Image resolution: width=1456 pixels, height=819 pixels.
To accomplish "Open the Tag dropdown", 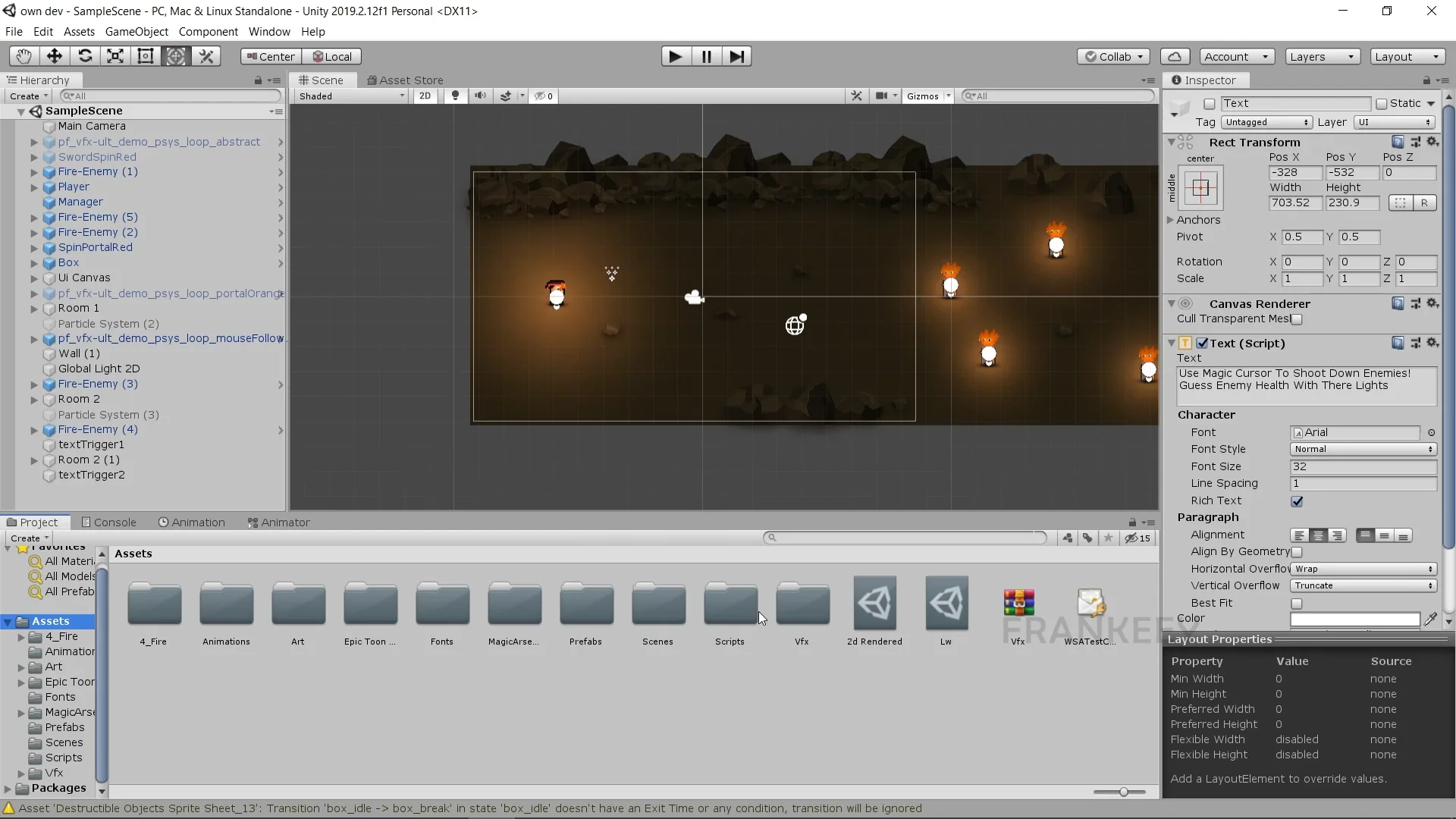I will tap(1266, 122).
